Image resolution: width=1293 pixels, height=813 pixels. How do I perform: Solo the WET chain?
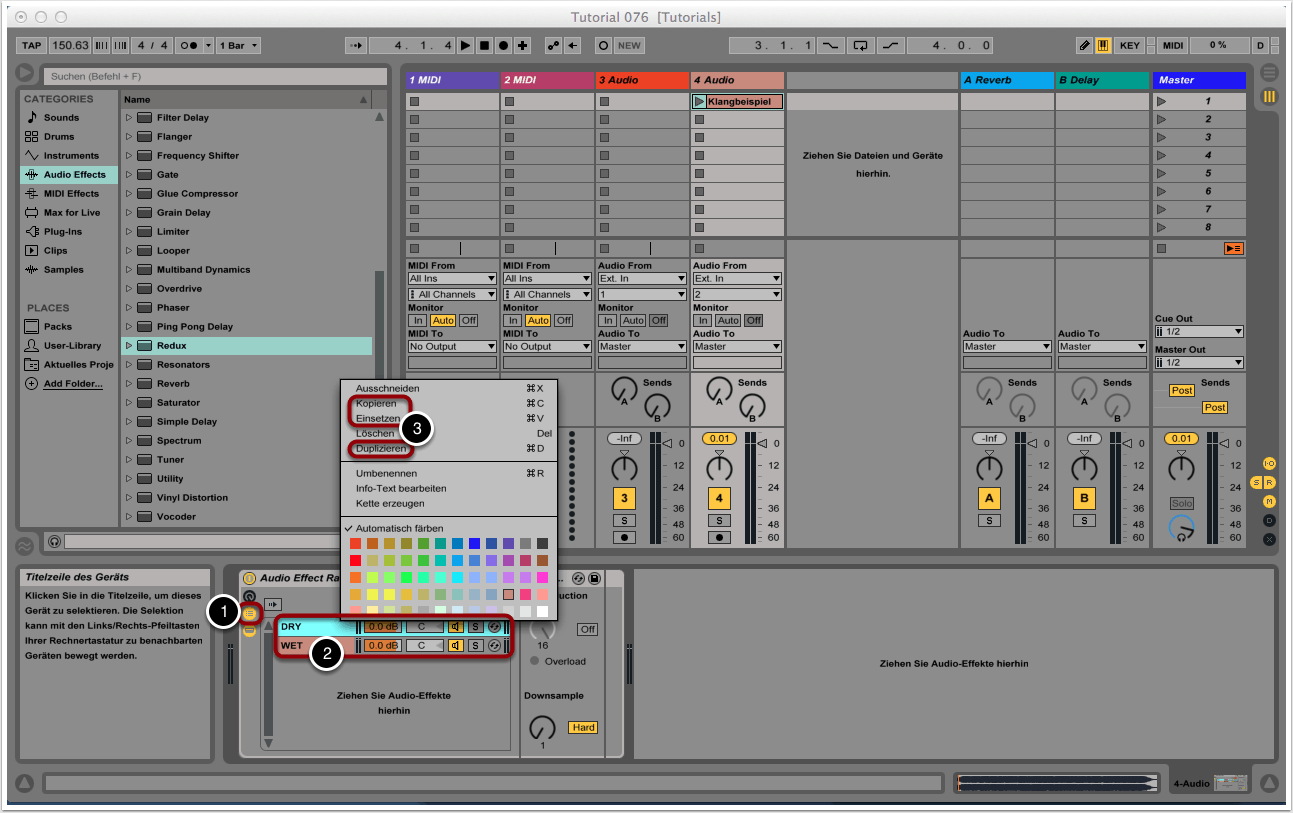[475, 646]
